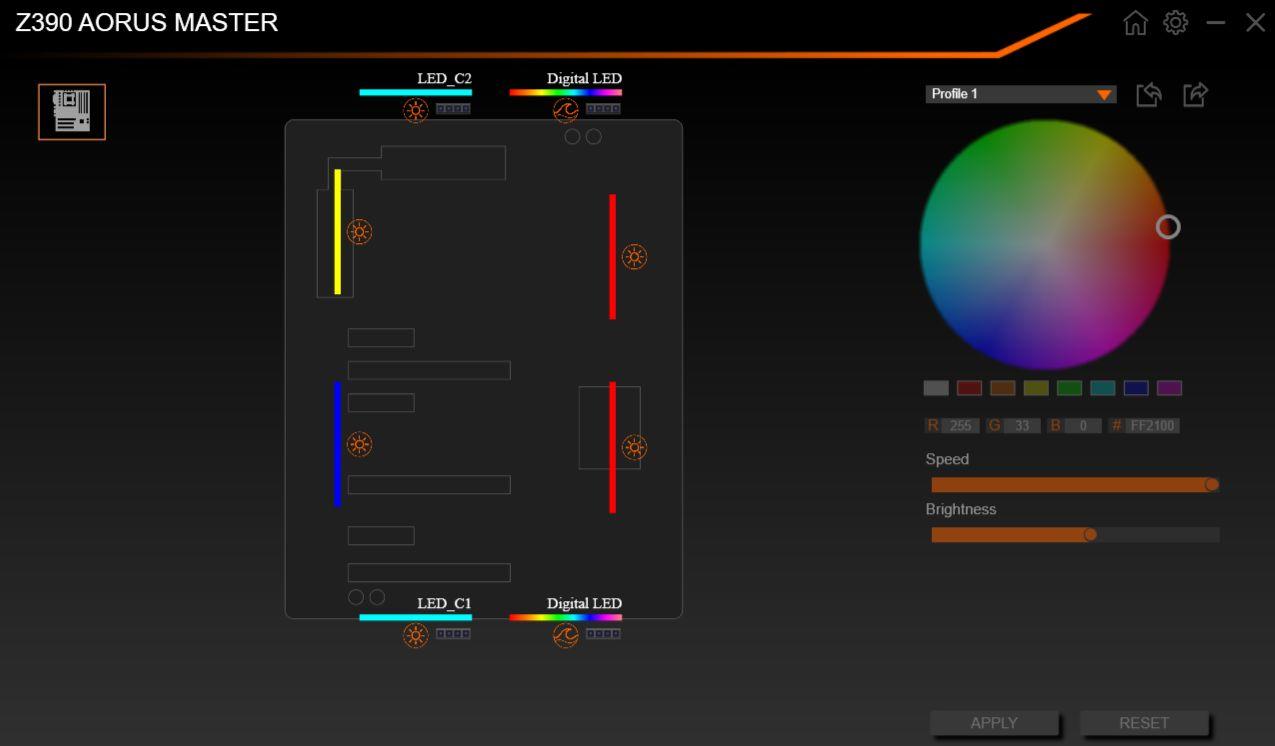This screenshot has height=746, width=1275.
Task: Click the home icon in title bar
Action: pos(1135,23)
